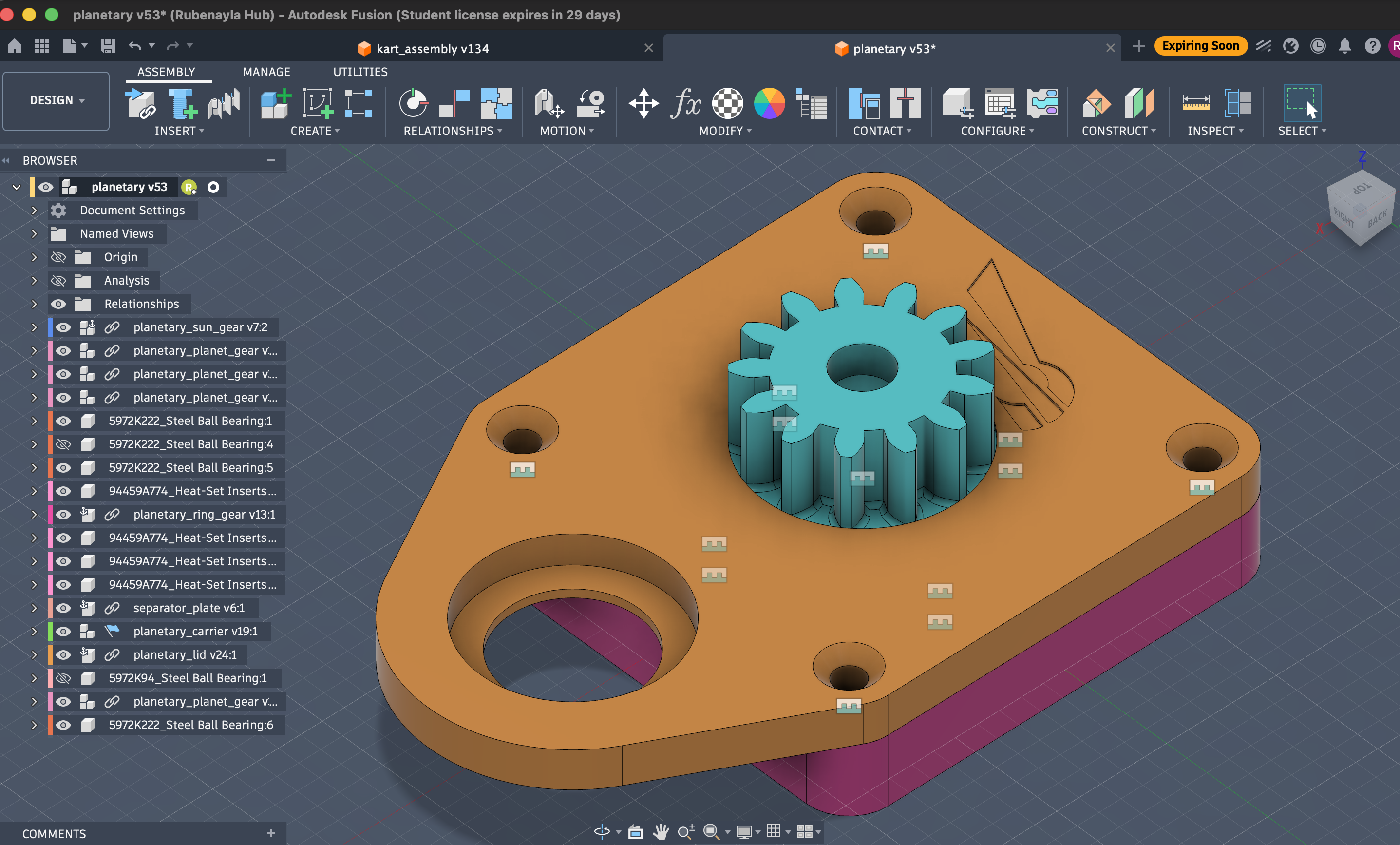Show hidden 5972K94_Steel Ball Bearing:1
Image resolution: width=1400 pixels, height=845 pixels.
(x=63, y=678)
